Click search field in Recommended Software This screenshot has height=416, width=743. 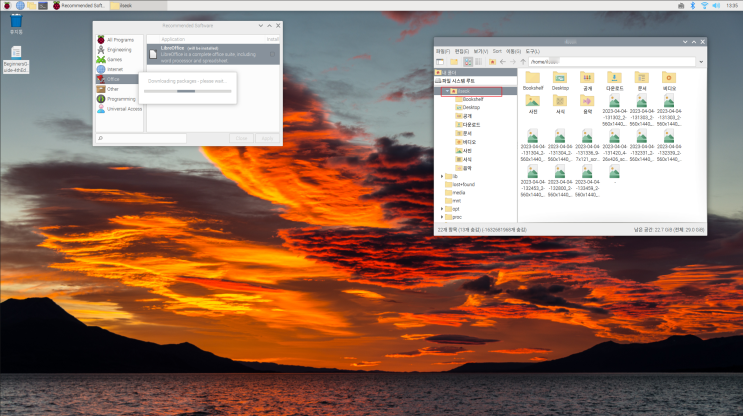point(141,138)
